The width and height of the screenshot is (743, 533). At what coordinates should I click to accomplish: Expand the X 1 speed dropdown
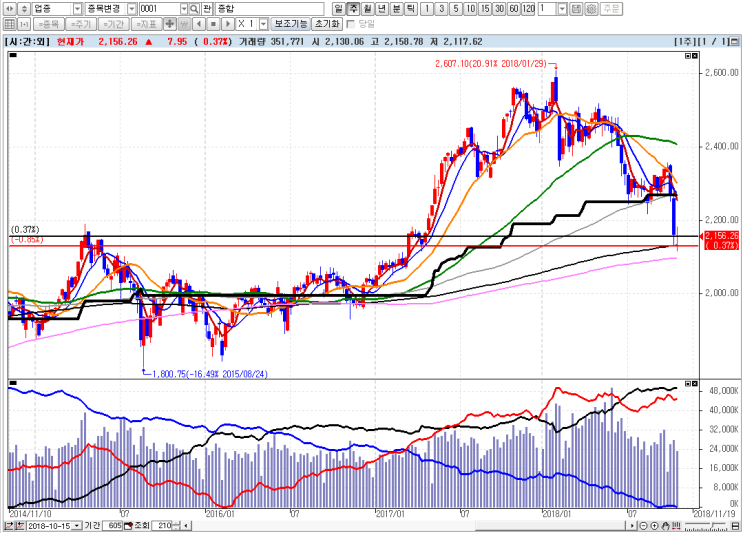coord(263,24)
